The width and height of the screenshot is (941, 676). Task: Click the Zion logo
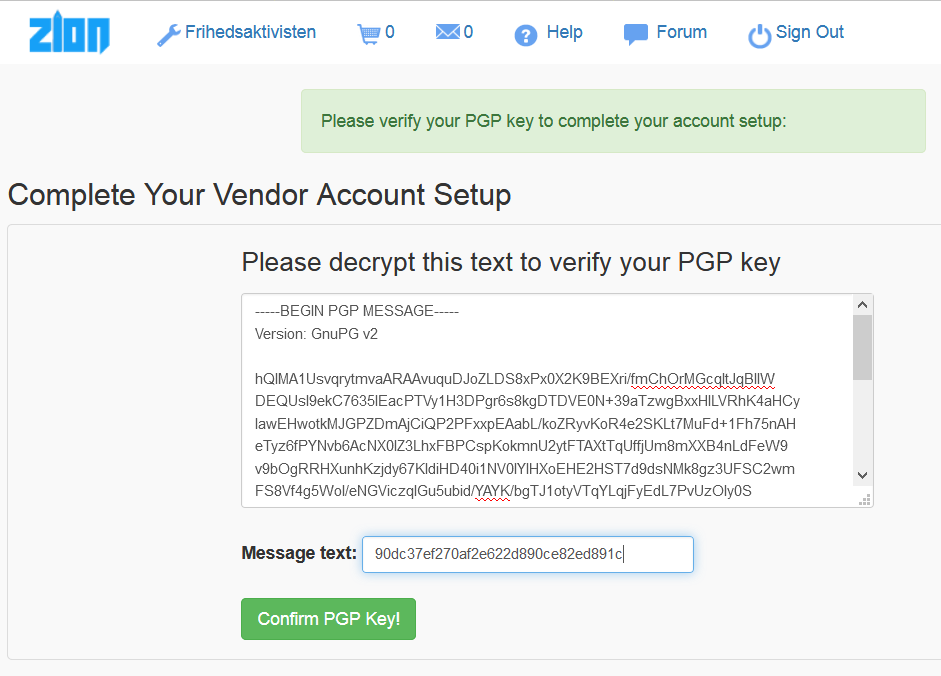(x=69, y=33)
